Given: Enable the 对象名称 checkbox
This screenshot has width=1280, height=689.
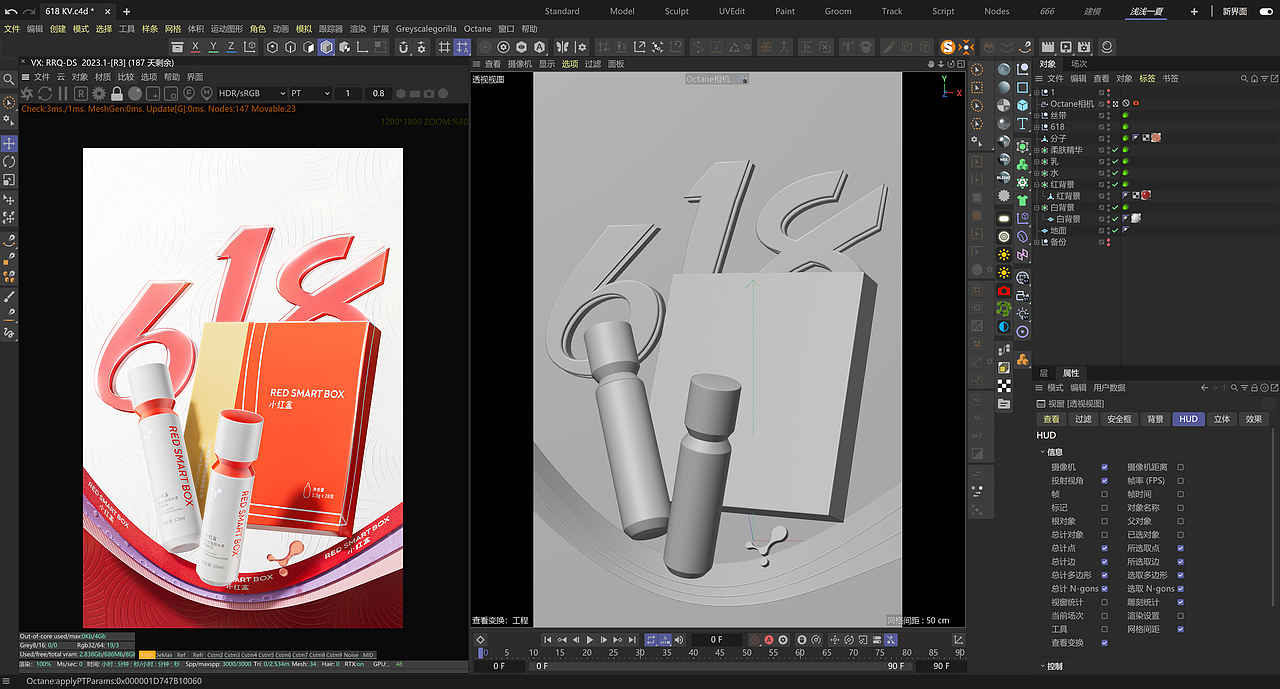Looking at the screenshot, I should (x=1180, y=508).
